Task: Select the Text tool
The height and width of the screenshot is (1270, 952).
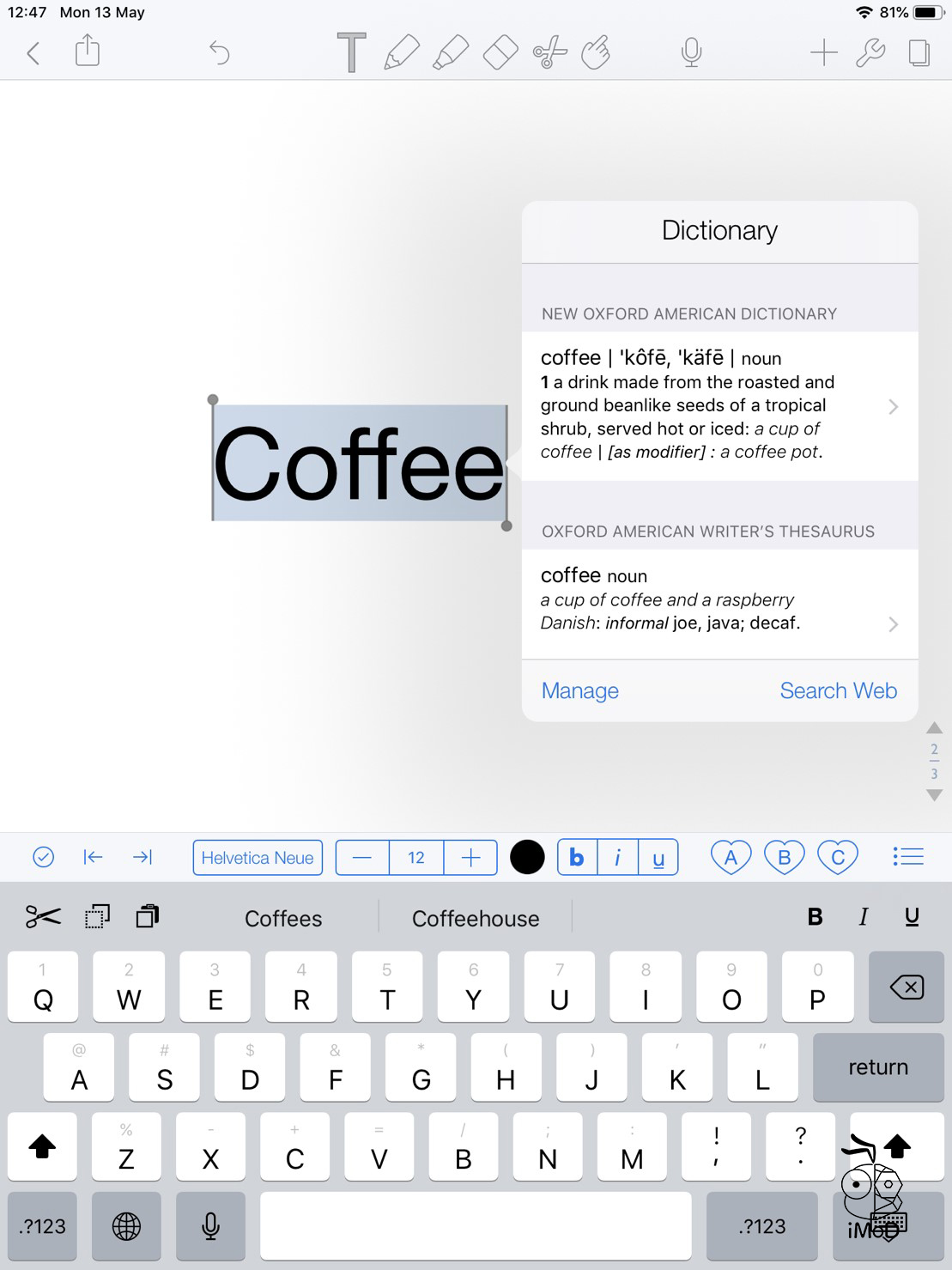Action: tap(351, 53)
